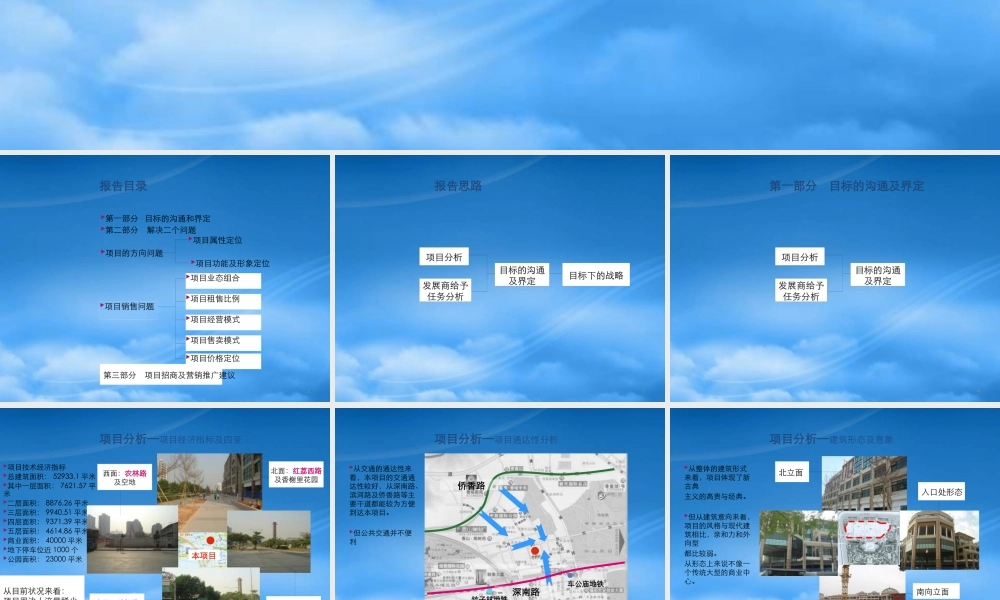Select 项目分析 box in the 第一部分 slide

[x=799, y=257]
